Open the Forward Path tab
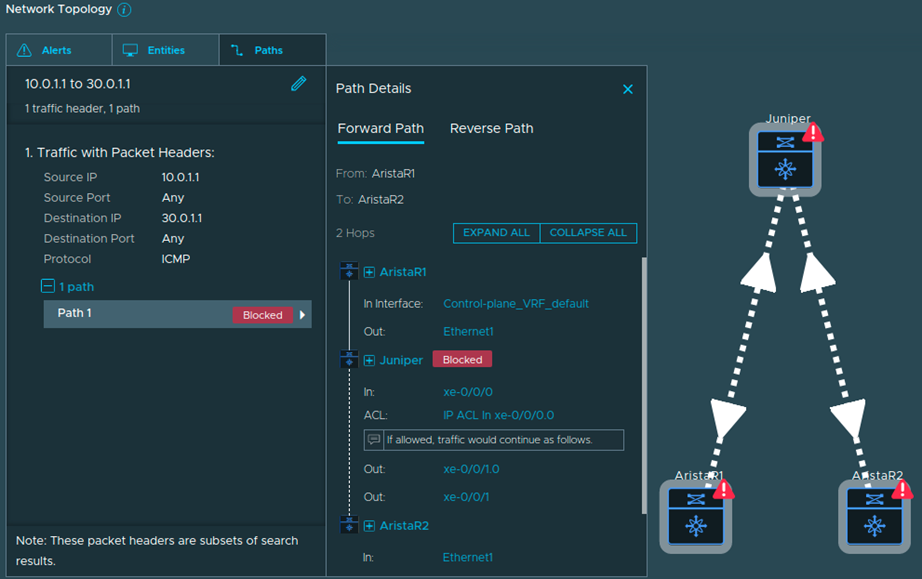Image resolution: width=922 pixels, height=579 pixels. pyautogui.click(x=380, y=129)
